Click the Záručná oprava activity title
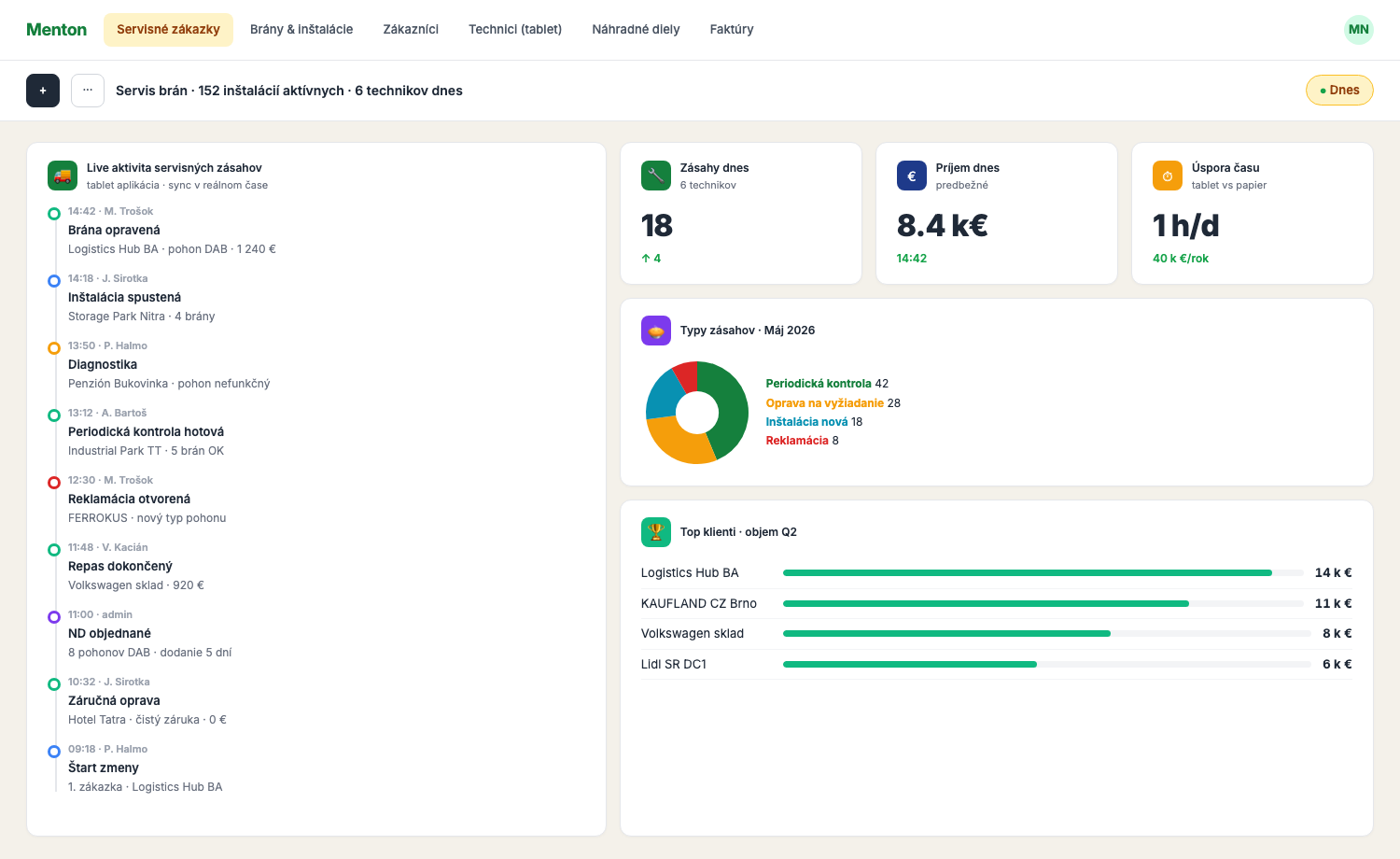Screen dimensions: 1400x859 click(x=114, y=701)
